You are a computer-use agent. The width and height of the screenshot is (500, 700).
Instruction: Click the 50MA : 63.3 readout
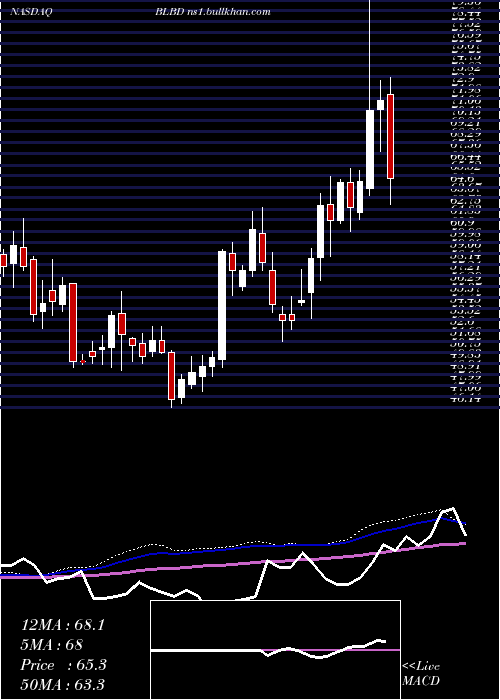click(x=63, y=685)
